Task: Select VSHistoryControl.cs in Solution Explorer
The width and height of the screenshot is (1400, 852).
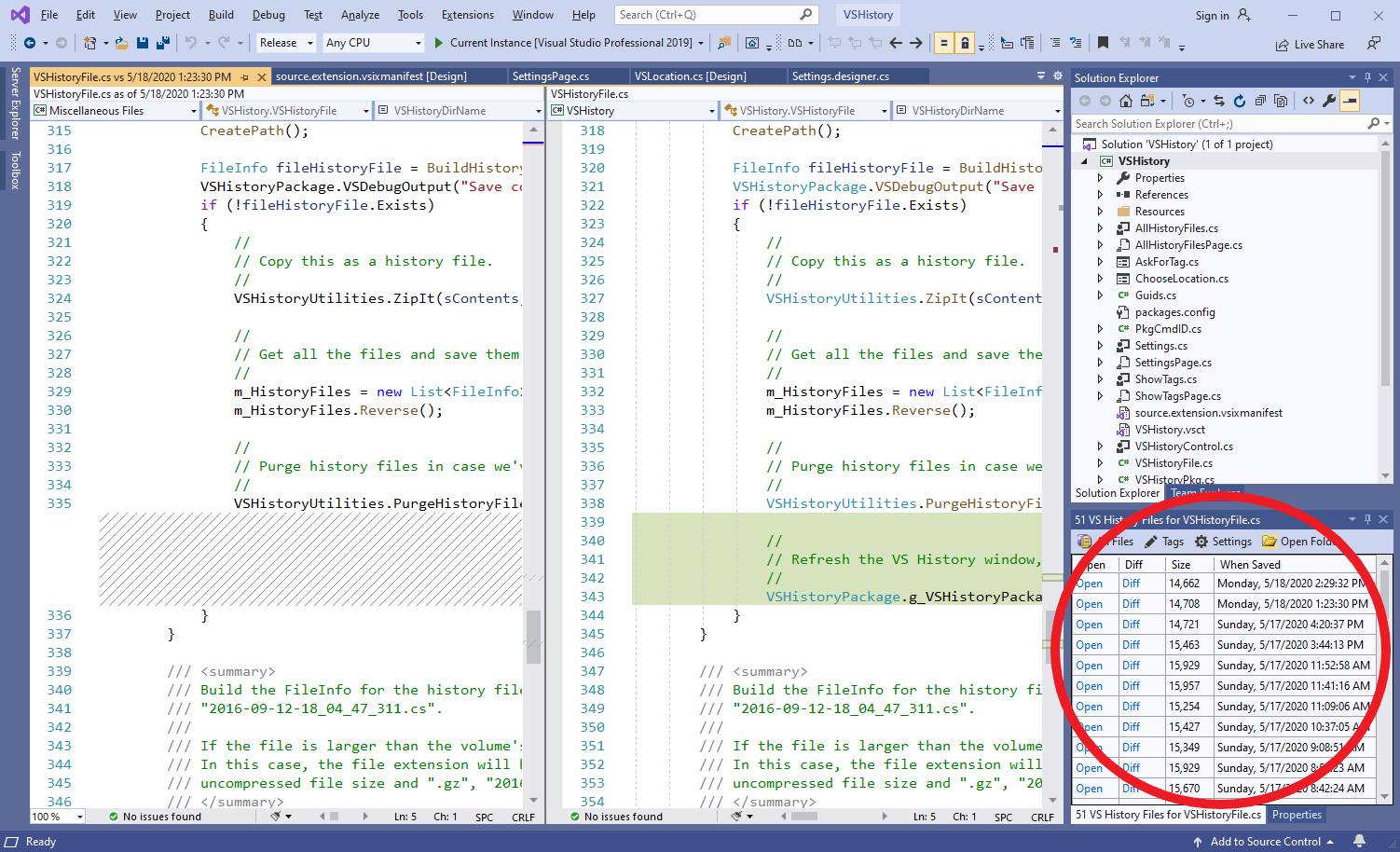Action: click(1184, 447)
